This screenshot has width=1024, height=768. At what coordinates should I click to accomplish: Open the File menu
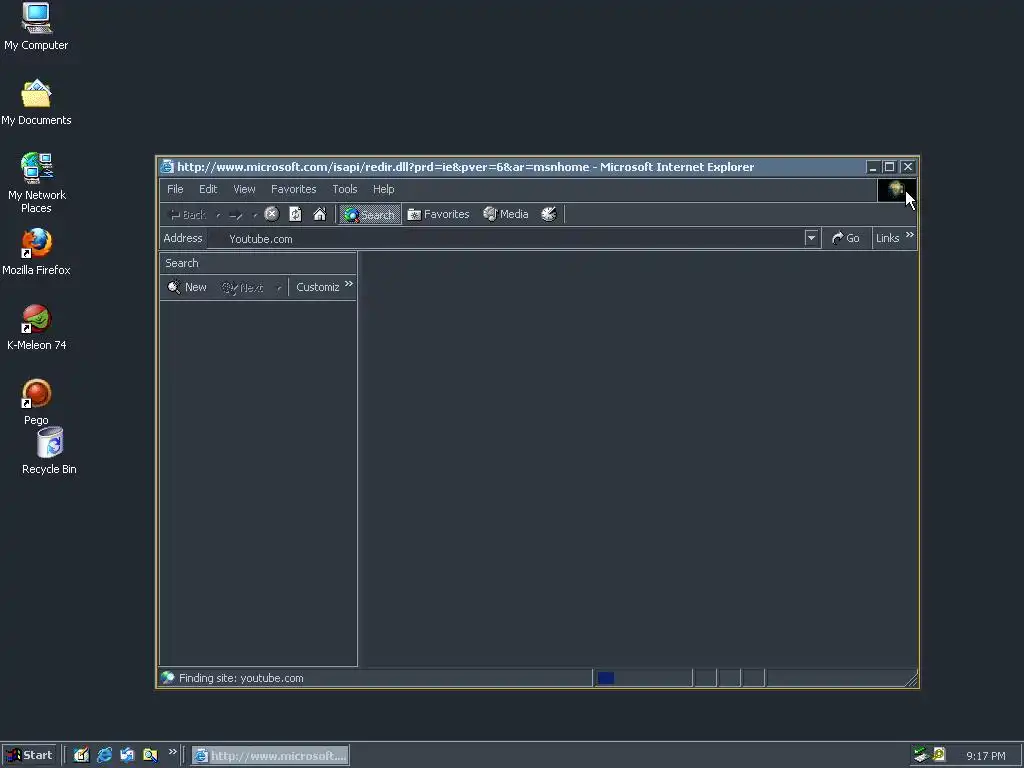click(x=175, y=189)
